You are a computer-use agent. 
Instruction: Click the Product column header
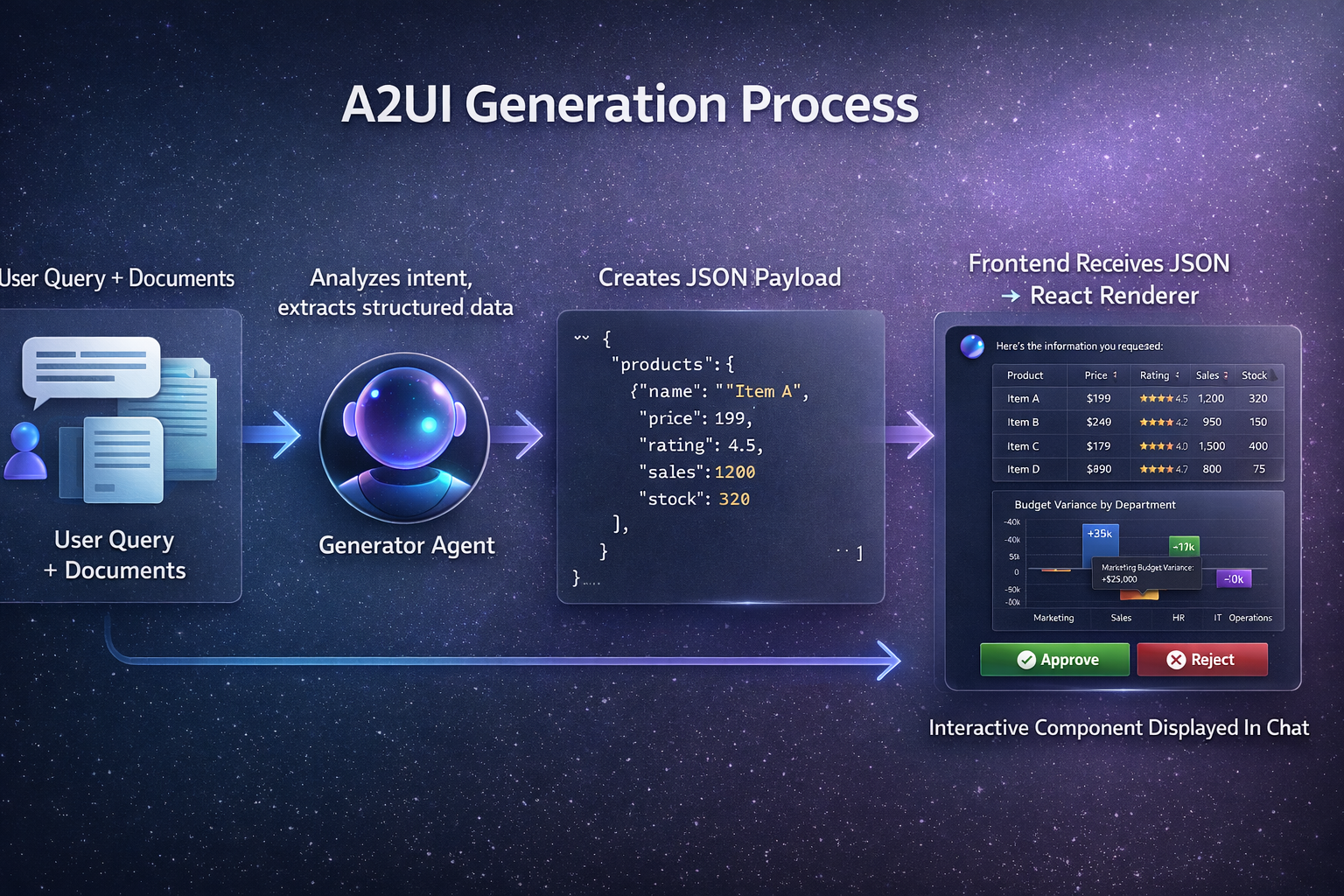1025,375
